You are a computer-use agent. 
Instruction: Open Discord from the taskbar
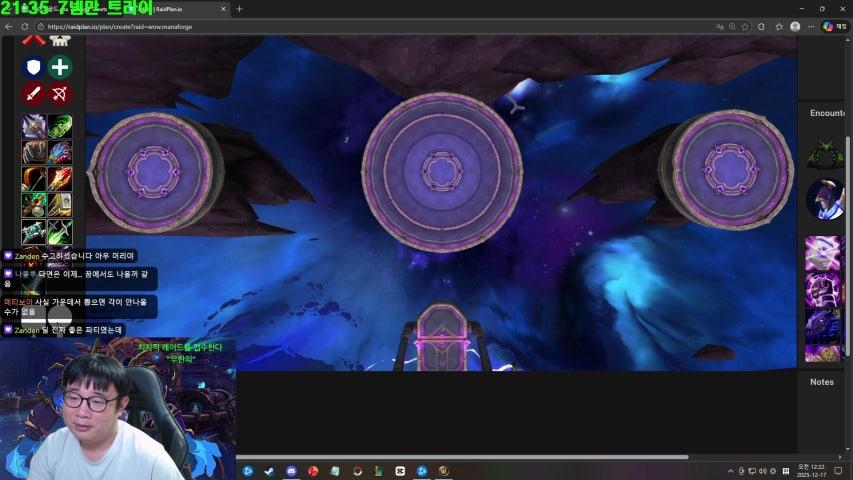[x=291, y=471]
